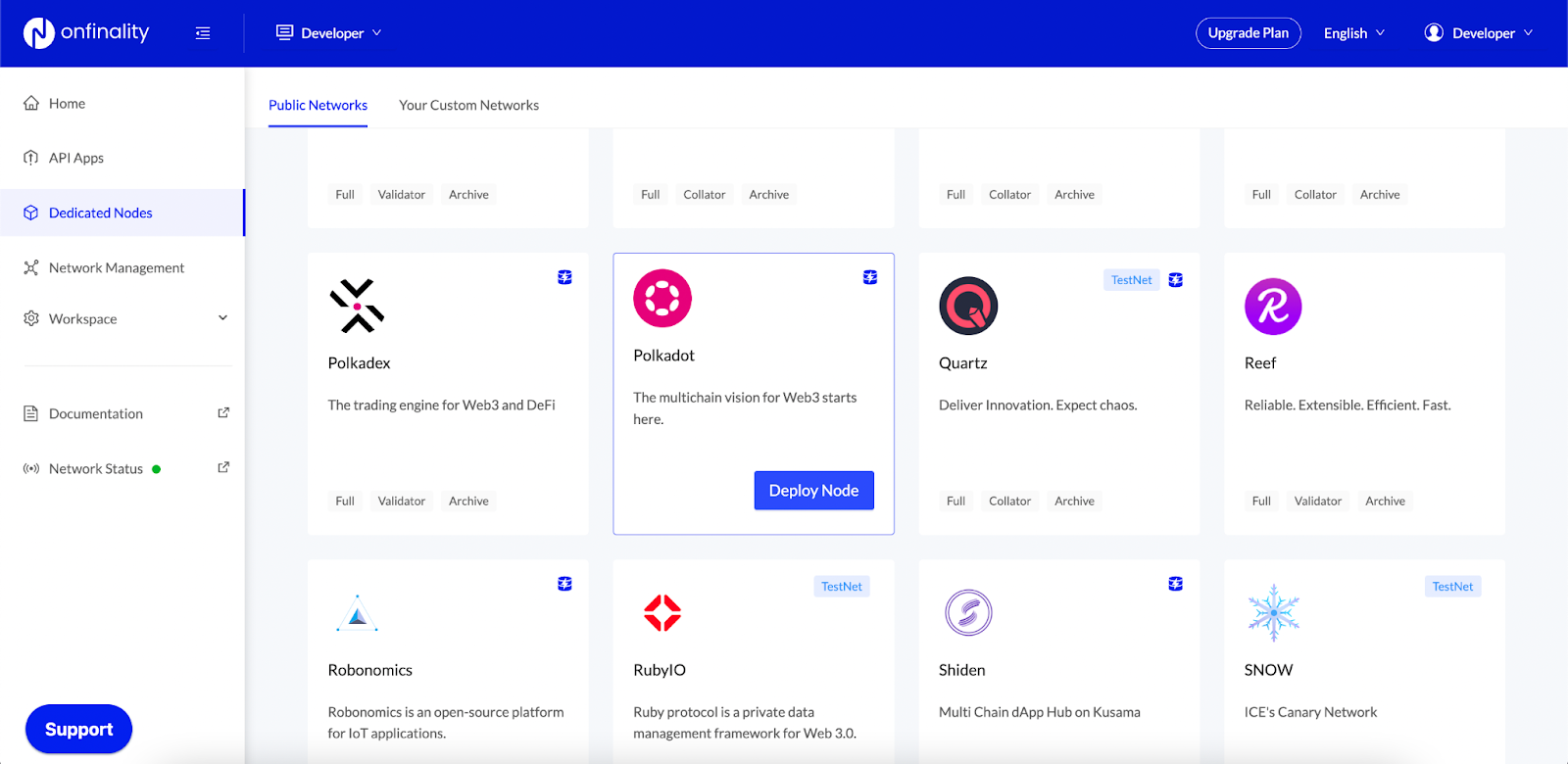The height and width of the screenshot is (764, 1568).
Task: Click the Quartz card title
Action: (963, 363)
